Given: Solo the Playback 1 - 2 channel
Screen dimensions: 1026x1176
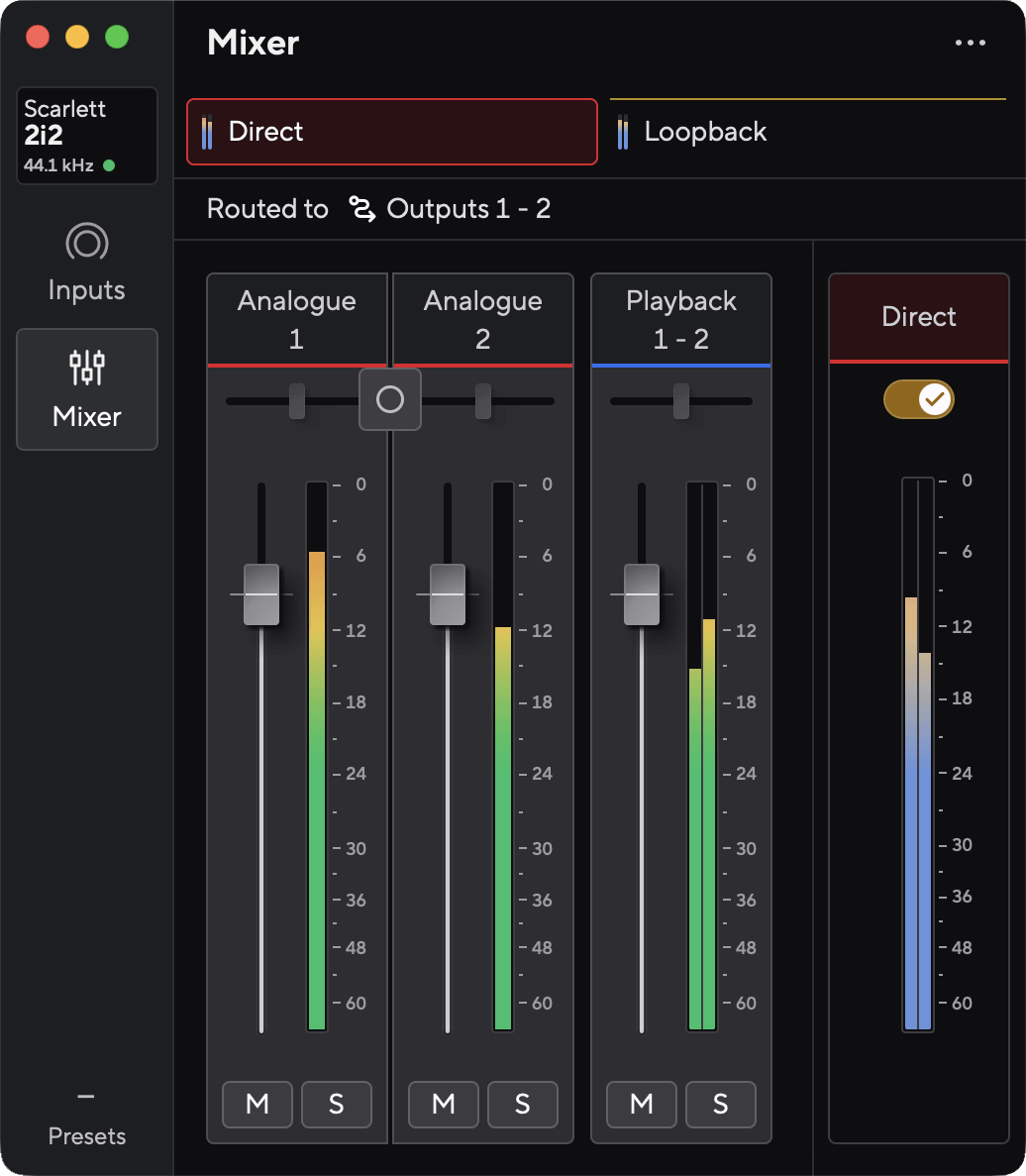Looking at the screenshot, I should [720, 1104].
